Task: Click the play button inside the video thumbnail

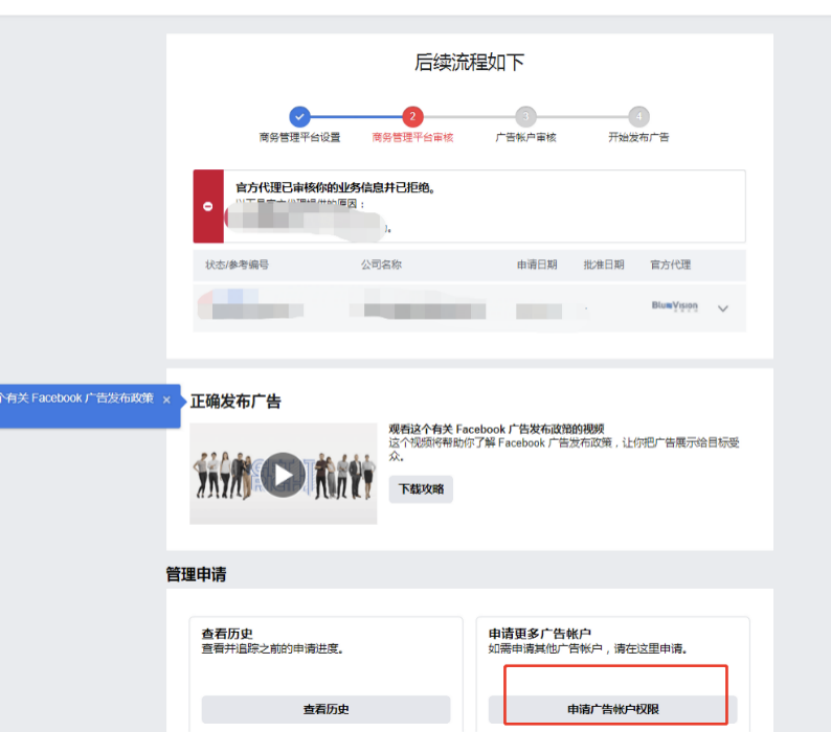Action: pyautogui.click(x=283, y=474)
